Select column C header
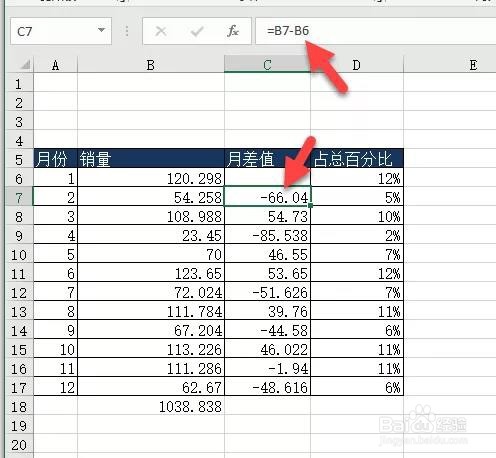 pos(267,64)
